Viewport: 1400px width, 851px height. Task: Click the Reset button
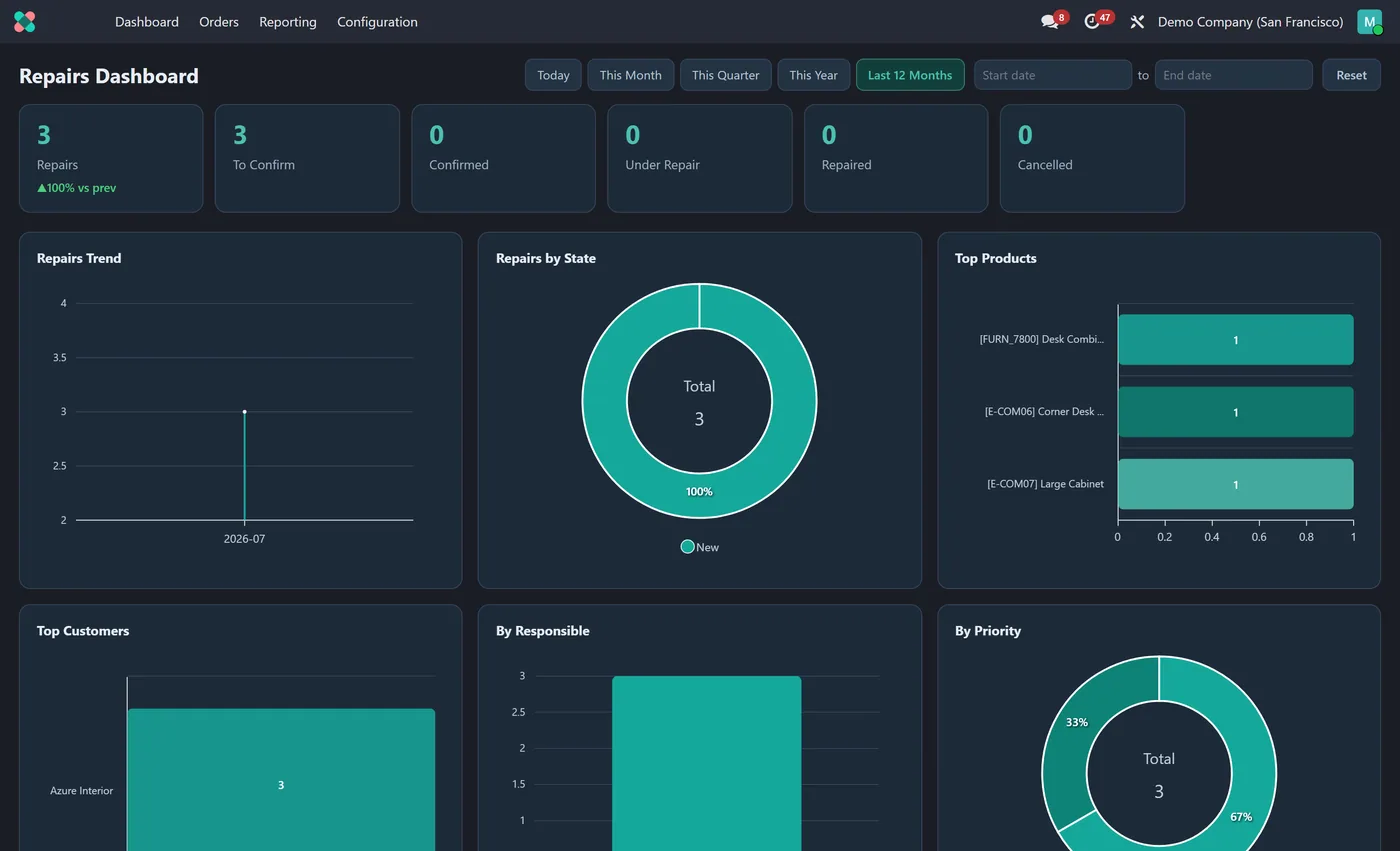click(1351, 75)
